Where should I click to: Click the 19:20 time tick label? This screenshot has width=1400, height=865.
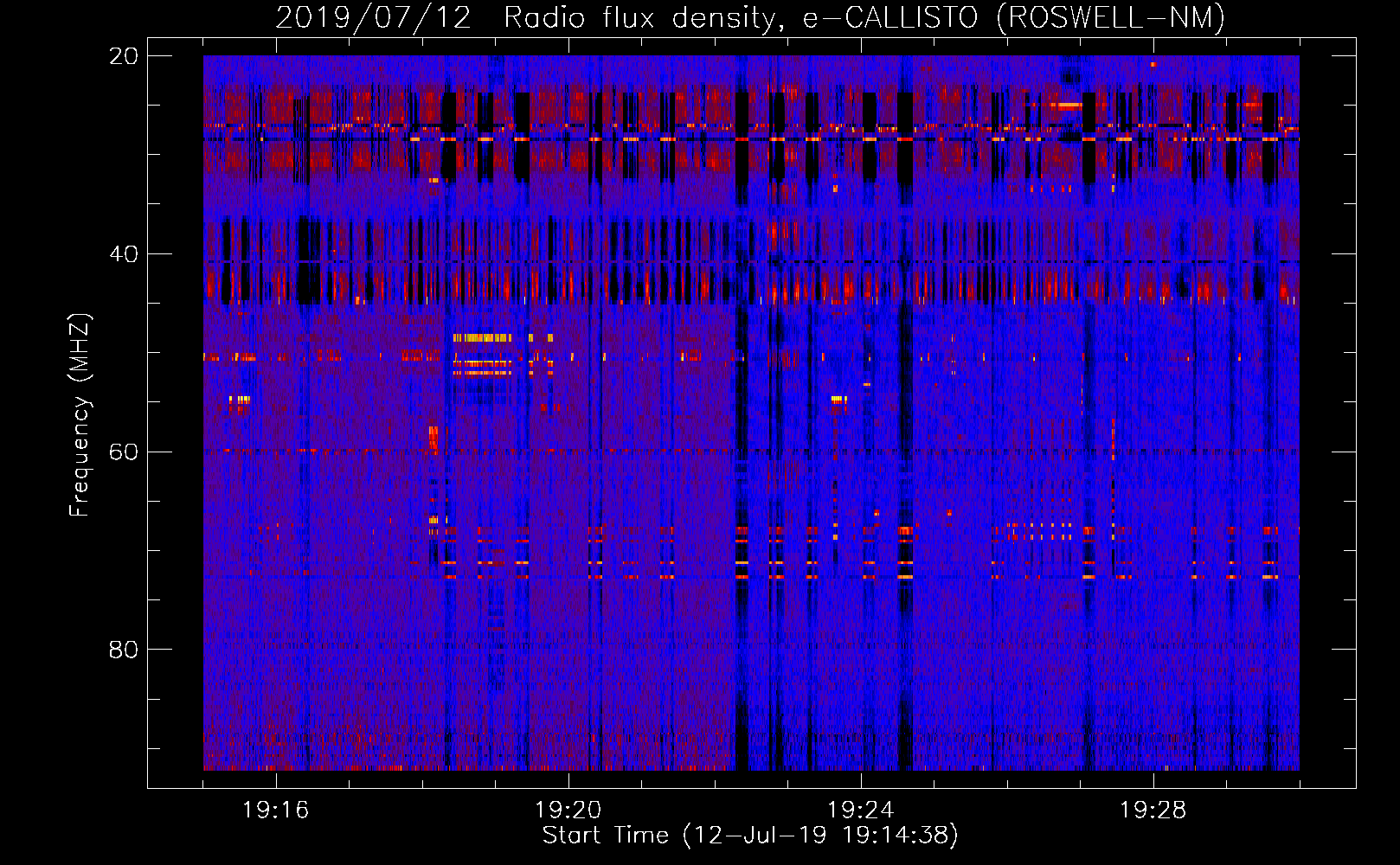(568, 811)
